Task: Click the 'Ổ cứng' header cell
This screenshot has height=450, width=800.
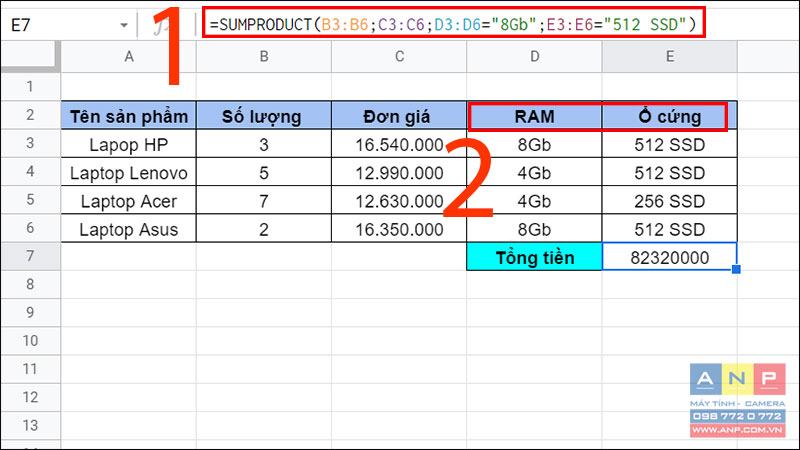Action: point(669,115)
